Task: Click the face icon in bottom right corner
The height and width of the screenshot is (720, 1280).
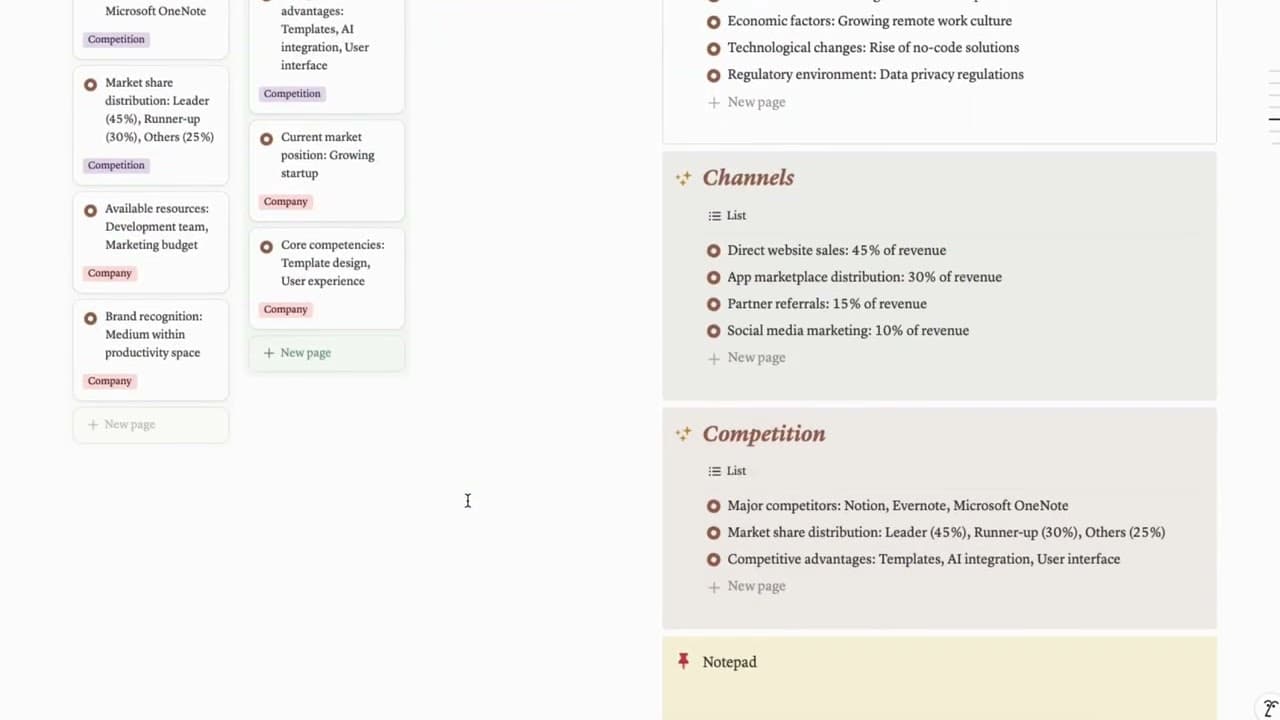Action: (x=1270, y=708)
